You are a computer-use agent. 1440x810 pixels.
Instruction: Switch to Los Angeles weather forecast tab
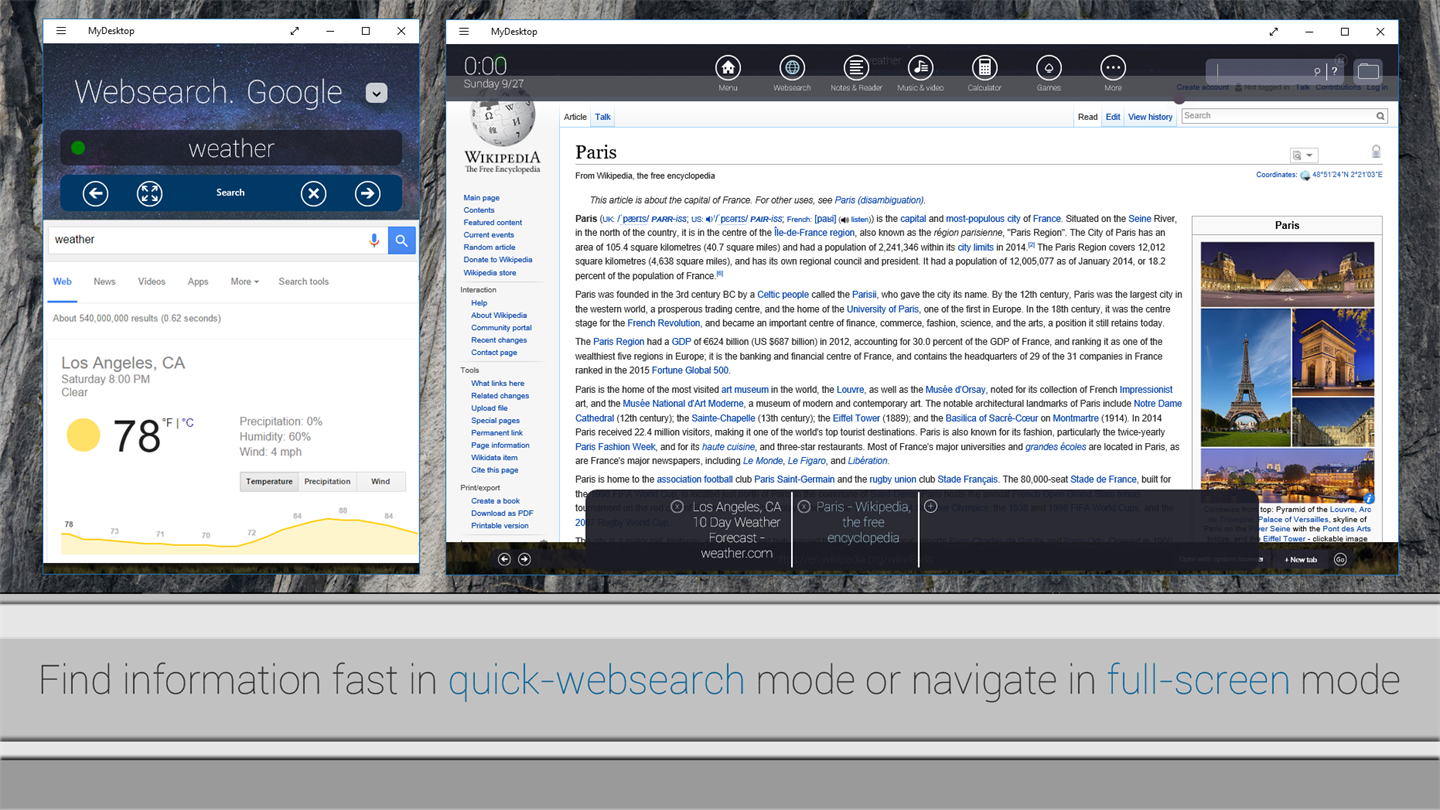coord(736,530)
